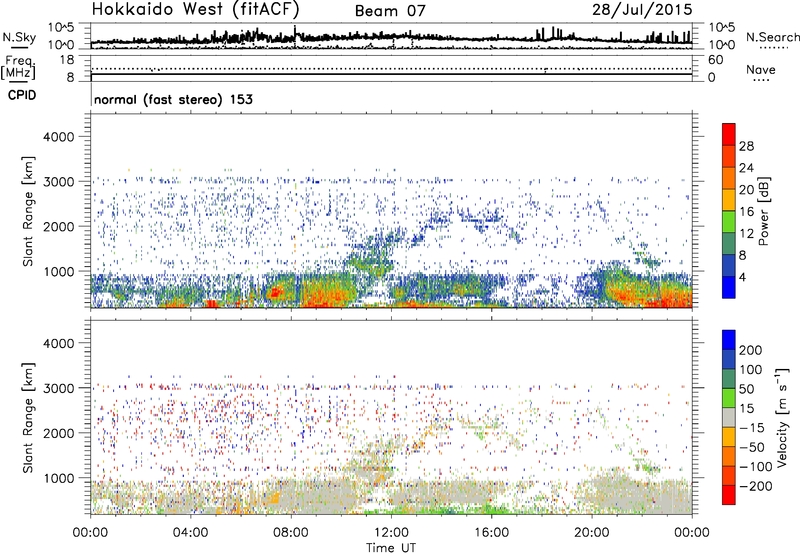Click the blue bottom of power color bar
Screen dimensions: 800x554
(729, 287)
